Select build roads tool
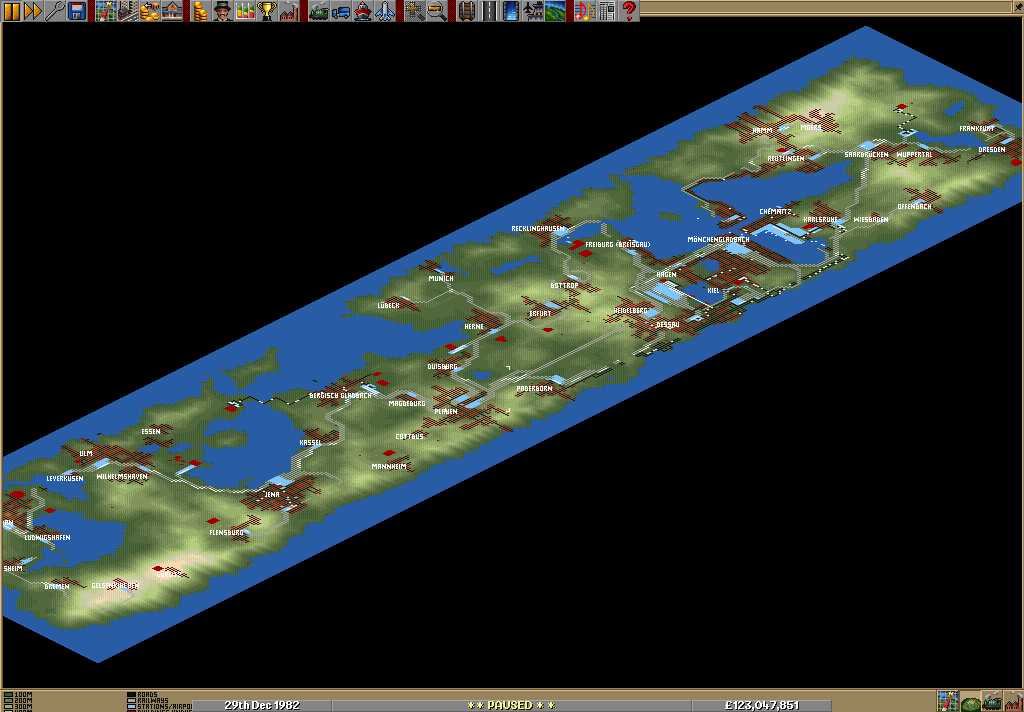 point(488,10)
